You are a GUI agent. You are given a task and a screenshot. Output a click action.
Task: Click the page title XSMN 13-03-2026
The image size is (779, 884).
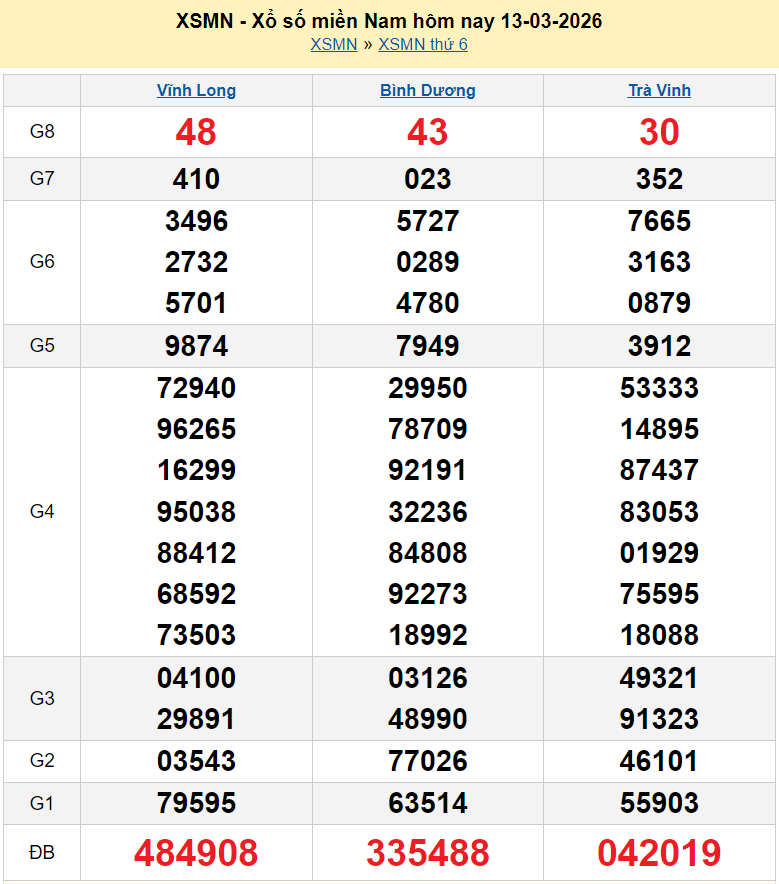pyautogui.click(x=389, y=21)
